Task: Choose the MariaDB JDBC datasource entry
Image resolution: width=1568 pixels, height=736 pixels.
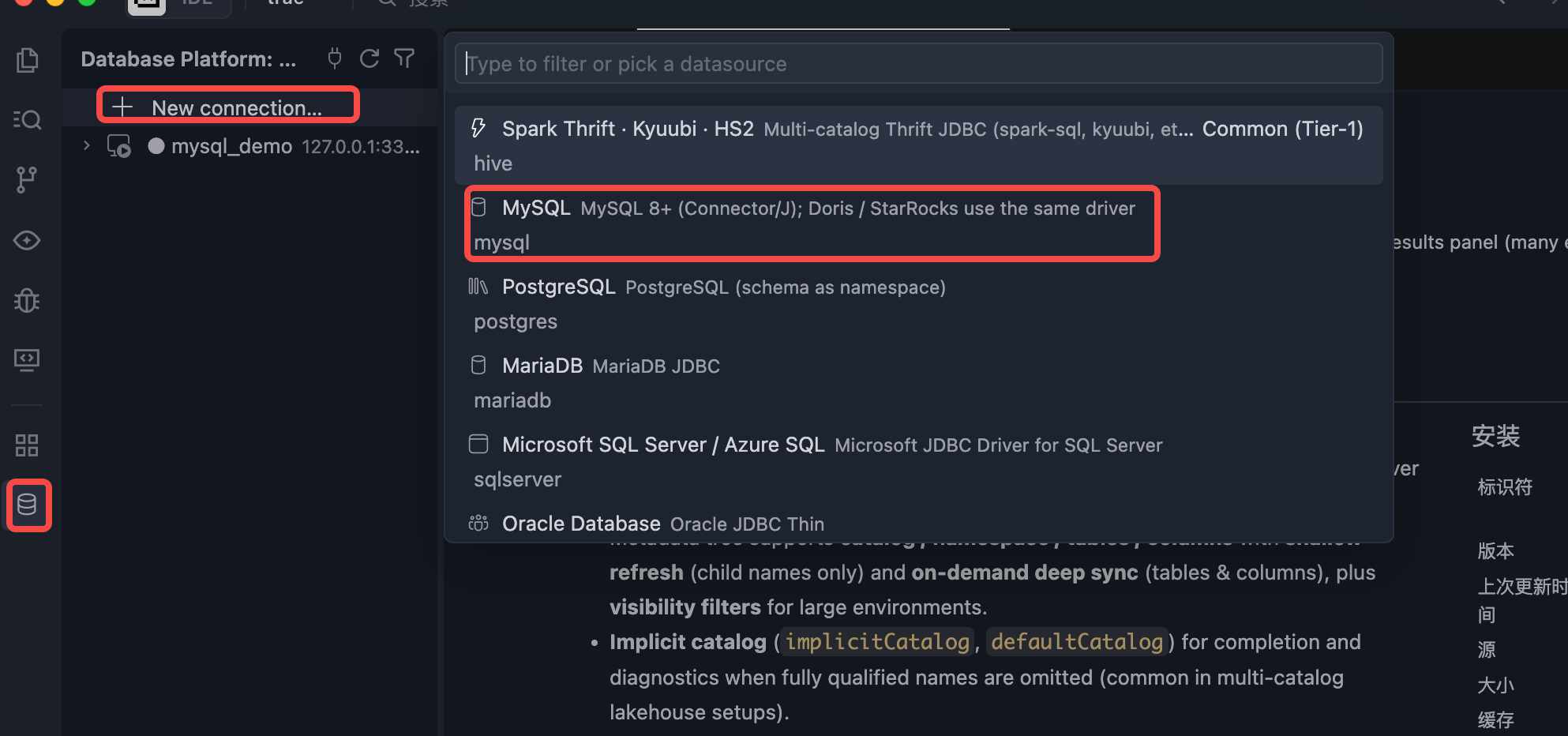Action: (918, 382)
